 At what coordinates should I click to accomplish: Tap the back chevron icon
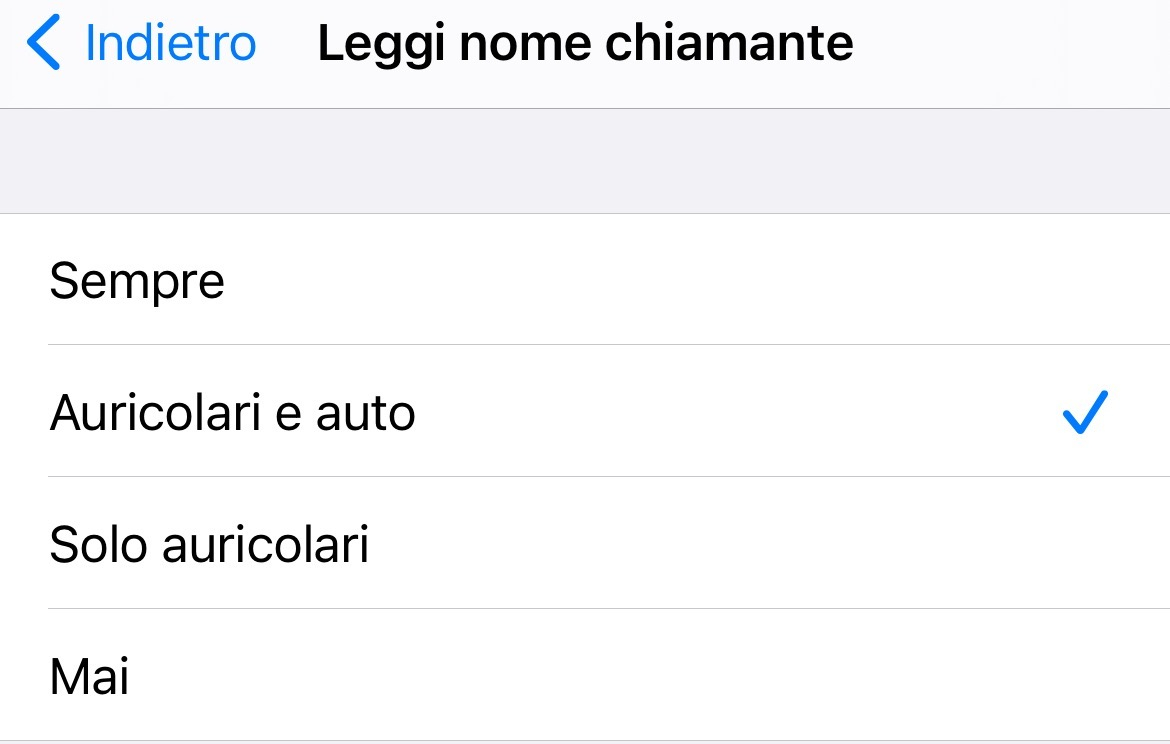click(42, 42)
